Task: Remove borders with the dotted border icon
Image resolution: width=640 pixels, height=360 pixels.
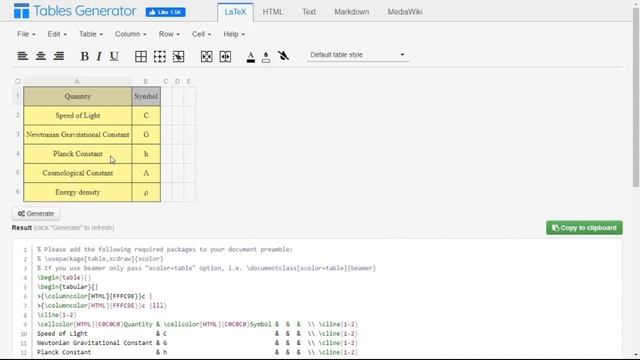Action: (x=160, y=56)
